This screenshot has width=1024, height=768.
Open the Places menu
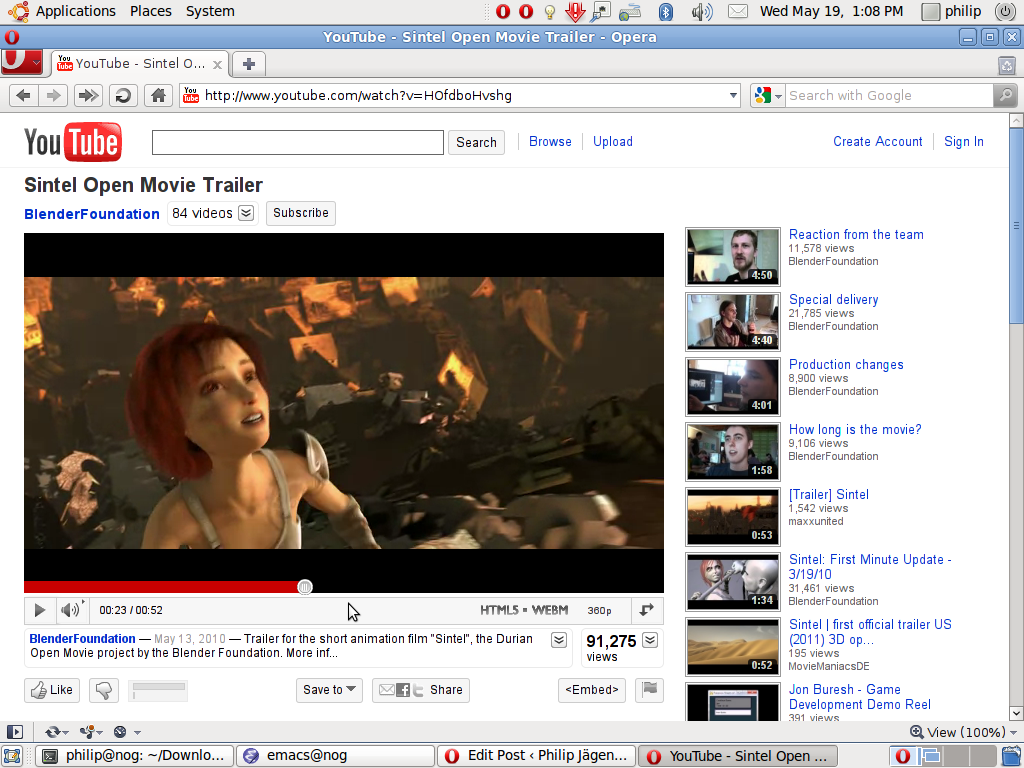(150, 11)
